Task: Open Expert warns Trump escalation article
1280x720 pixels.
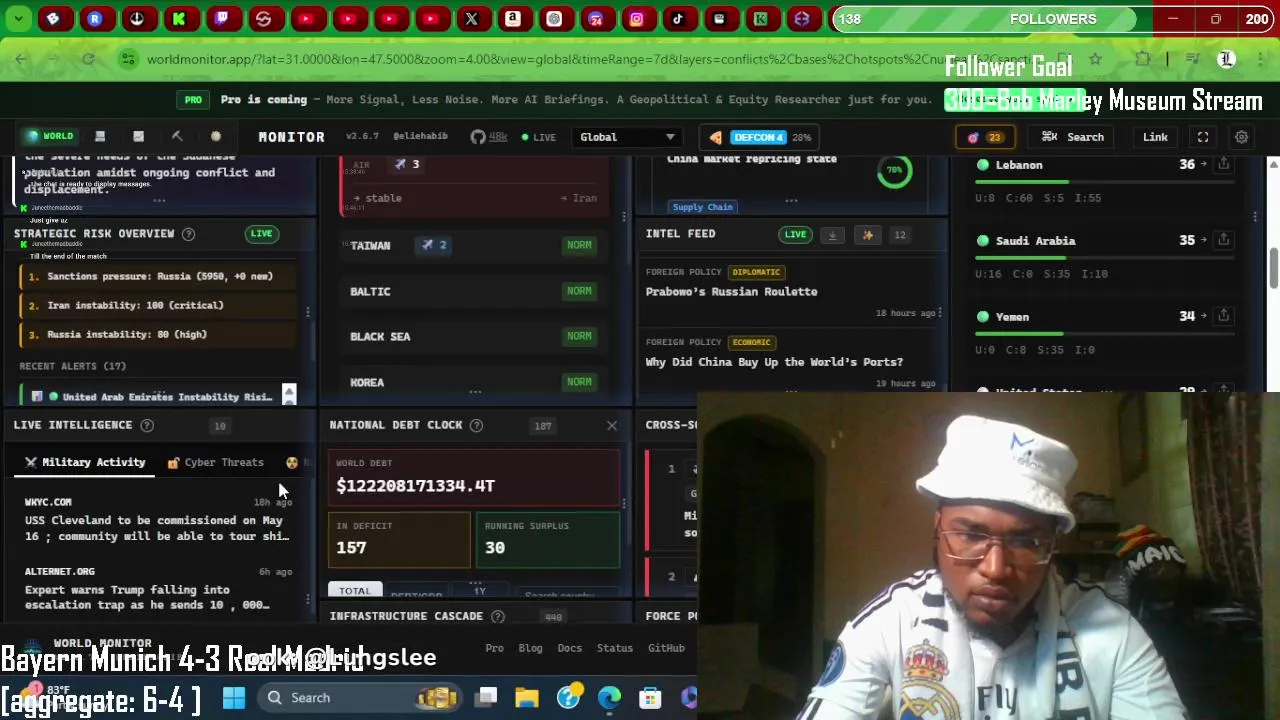Action: point(147,597)
